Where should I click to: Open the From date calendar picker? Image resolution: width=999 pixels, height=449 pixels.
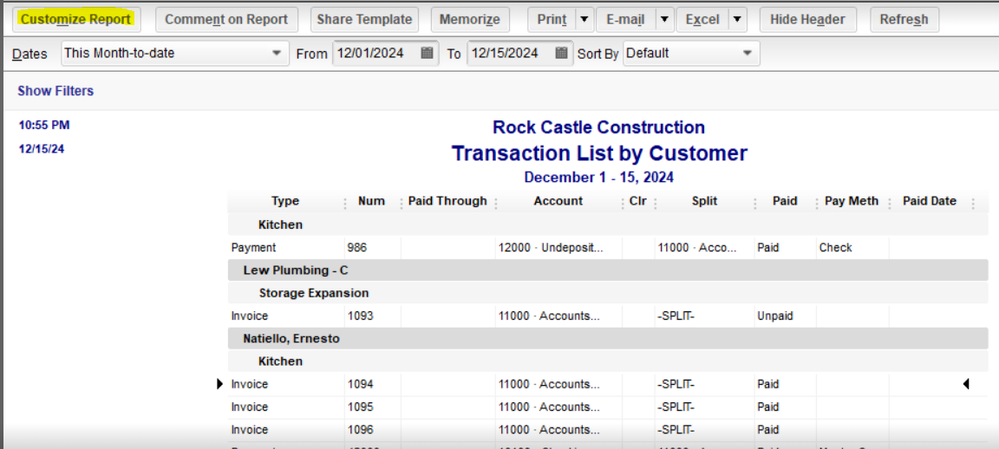click(428, 53)
